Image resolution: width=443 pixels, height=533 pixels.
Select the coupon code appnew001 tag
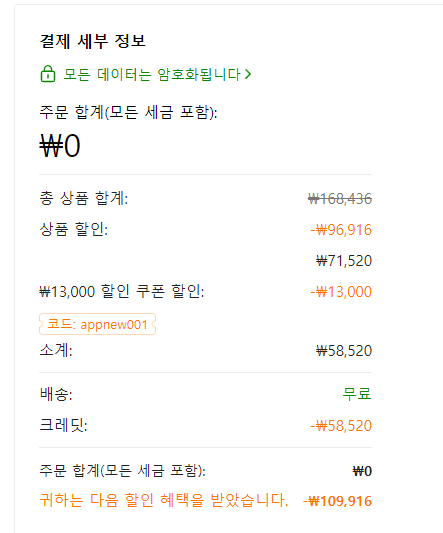(x=98, y=324)
